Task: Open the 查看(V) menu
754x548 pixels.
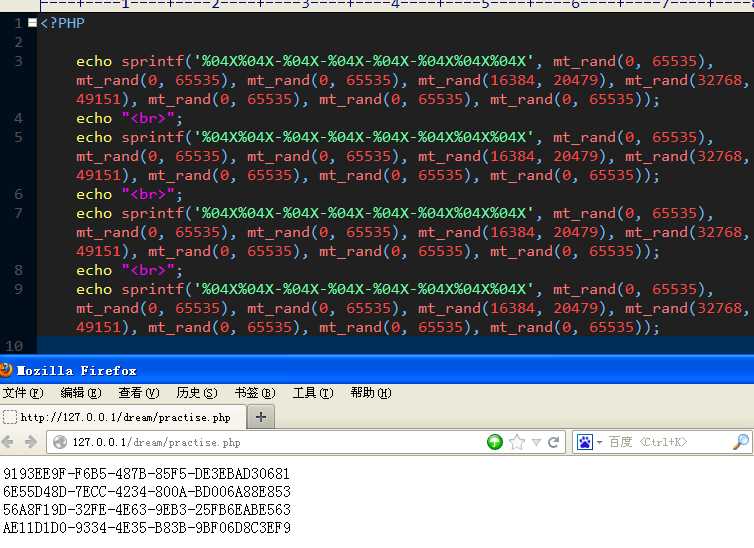Action: point(139,393)
